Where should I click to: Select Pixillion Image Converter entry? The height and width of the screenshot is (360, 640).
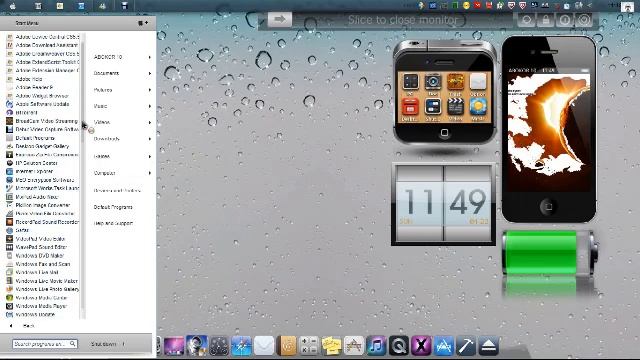point(42,205)
